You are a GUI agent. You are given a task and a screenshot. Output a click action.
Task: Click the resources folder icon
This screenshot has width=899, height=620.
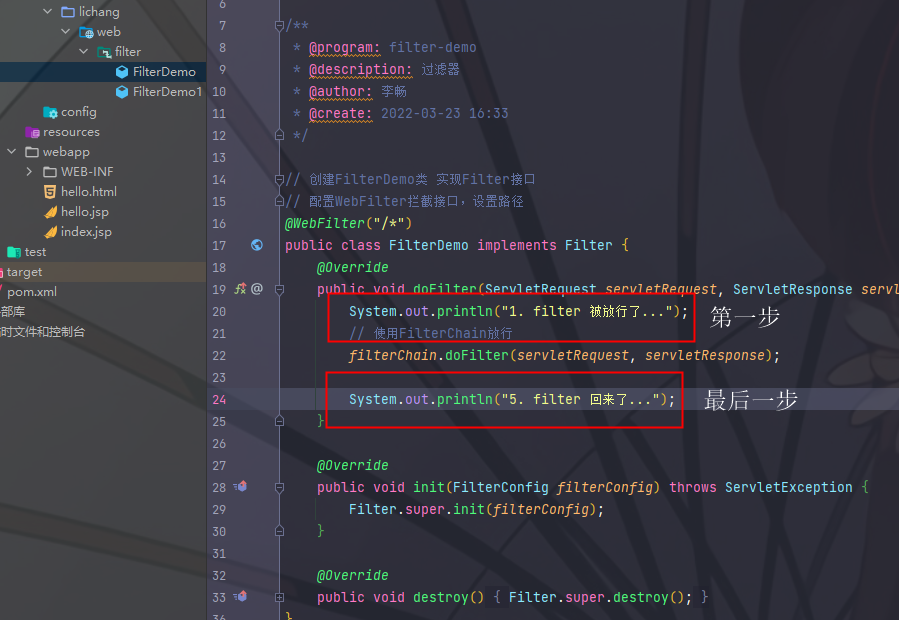(32, 132)
